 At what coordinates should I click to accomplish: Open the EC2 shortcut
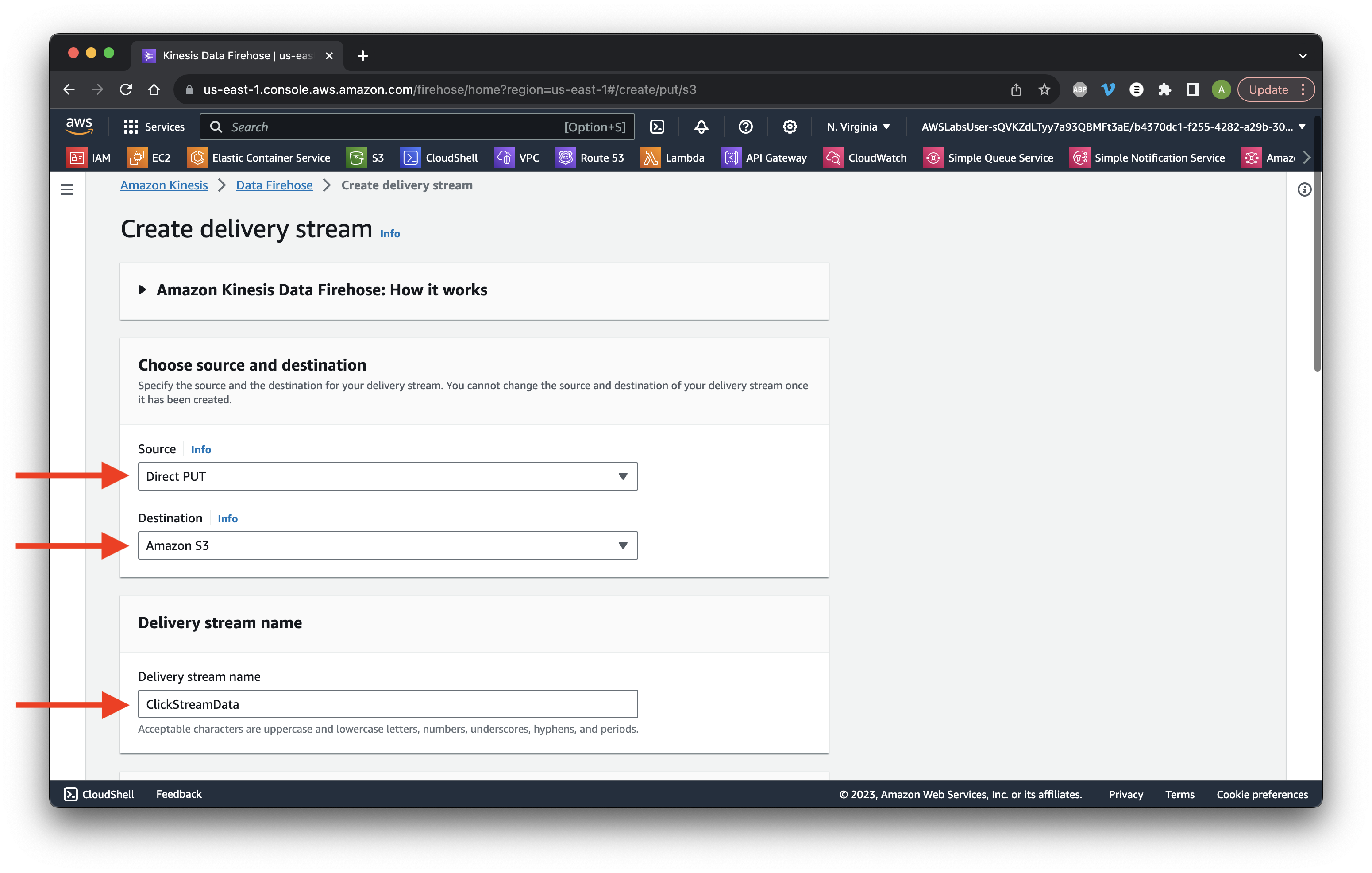149,158
